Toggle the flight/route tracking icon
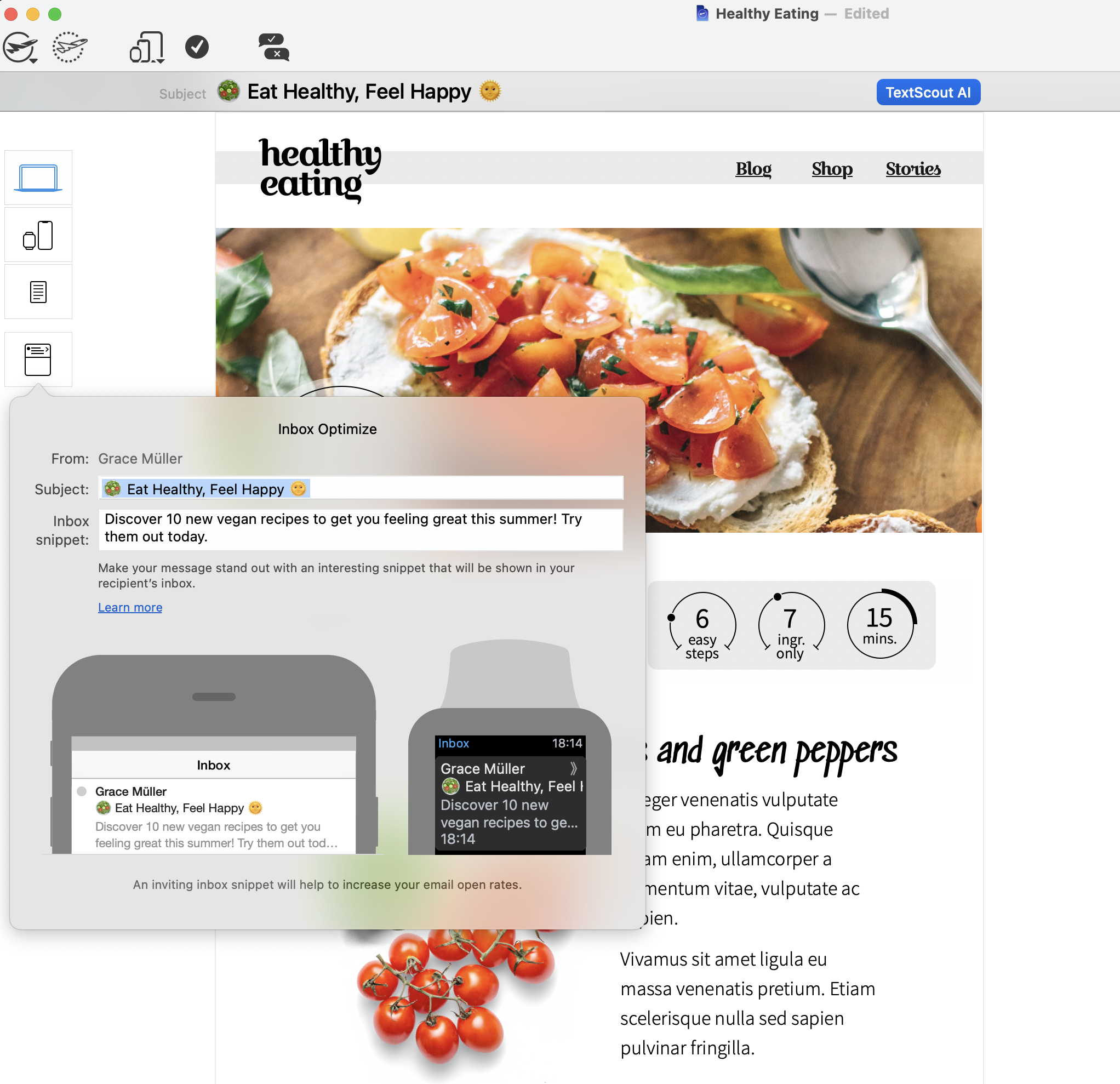This screenshot has width=1120, height=1084. click(x=70, y=46)
